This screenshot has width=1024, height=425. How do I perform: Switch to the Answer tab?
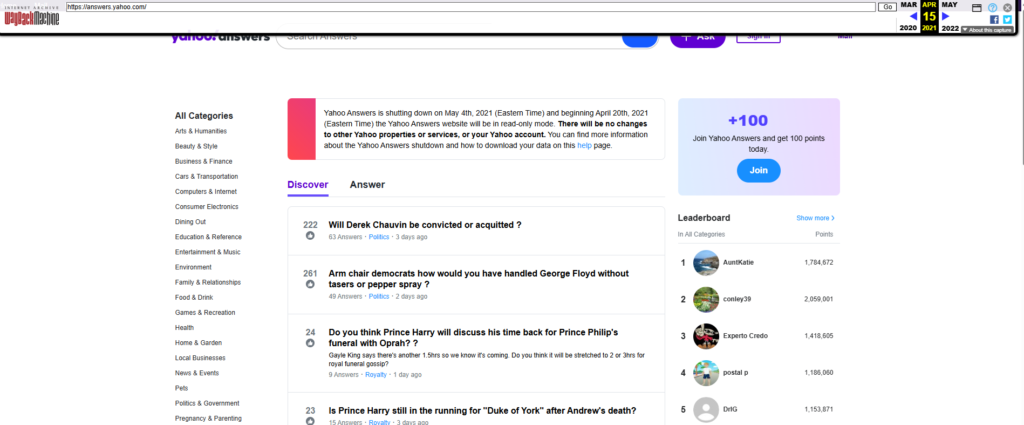[x=367, y=185]
